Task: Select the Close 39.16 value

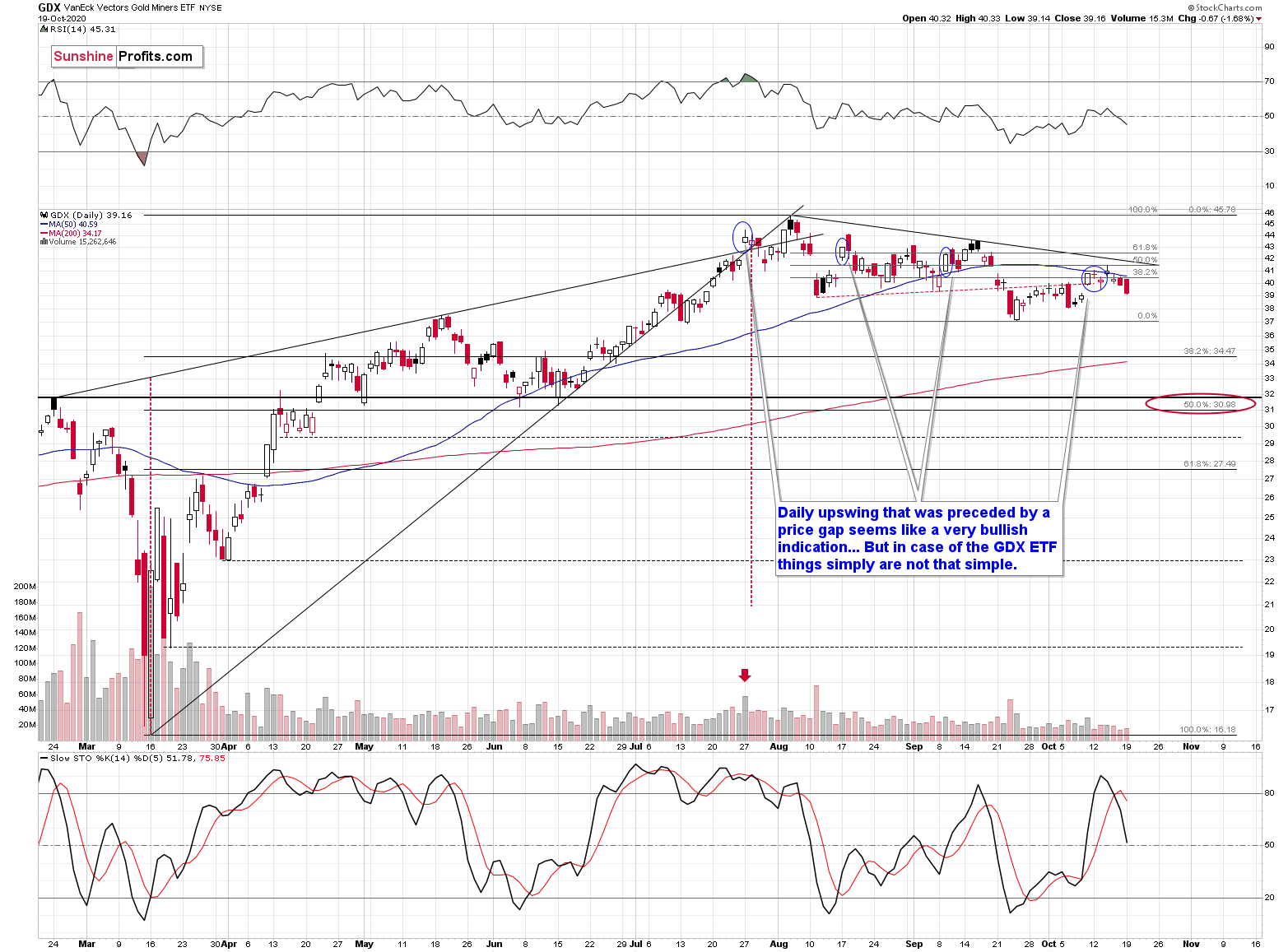Action: pyautogui.click(x=1080, y=18)
